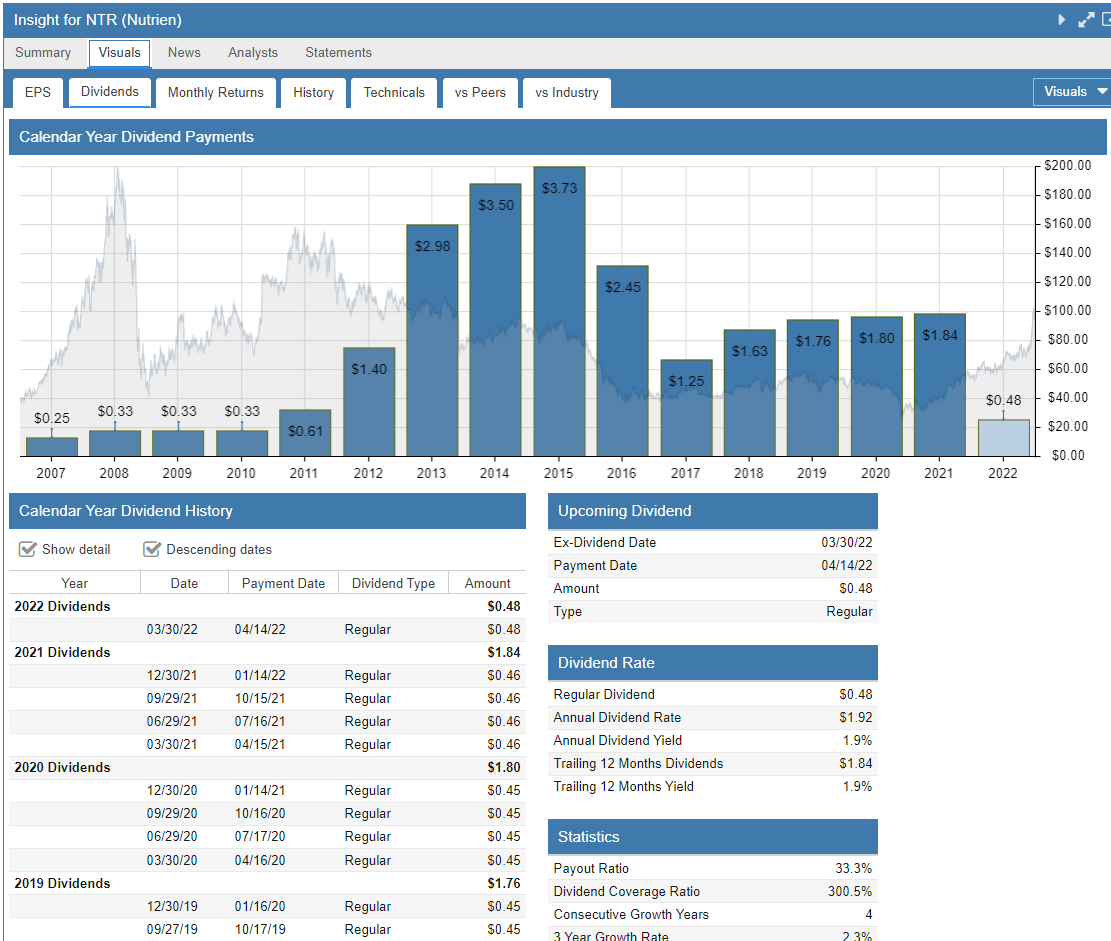Disable Descending dates checkbox

(x=153, y=549)
